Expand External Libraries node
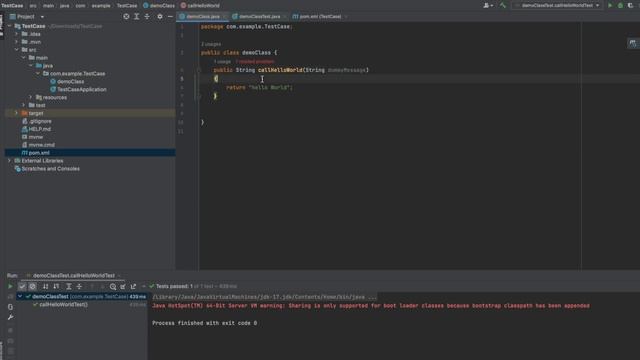Viewport: 640px width, 360px height. click(x=10, y=160)
